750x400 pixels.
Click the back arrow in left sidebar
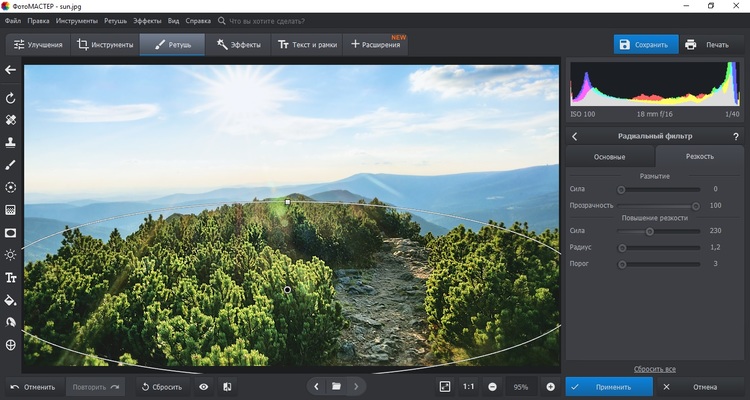[x=11, y=70]
